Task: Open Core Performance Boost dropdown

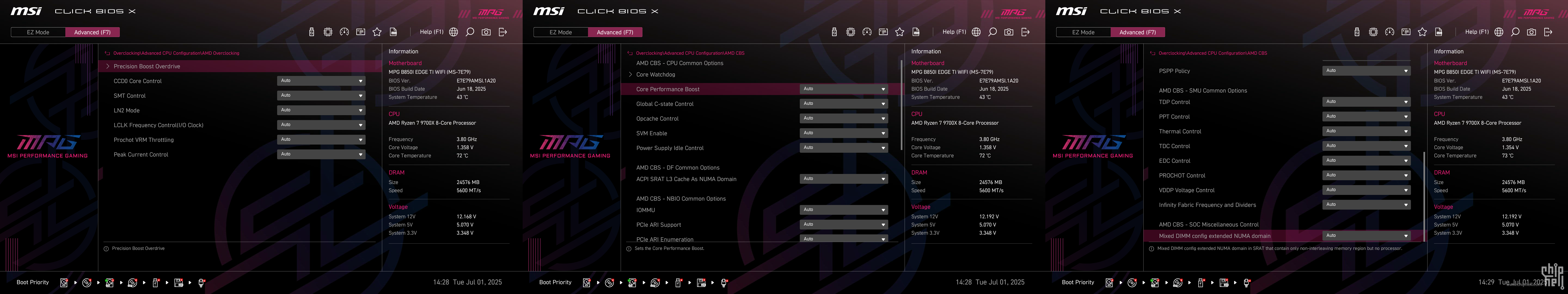Action: pos(844,89)
